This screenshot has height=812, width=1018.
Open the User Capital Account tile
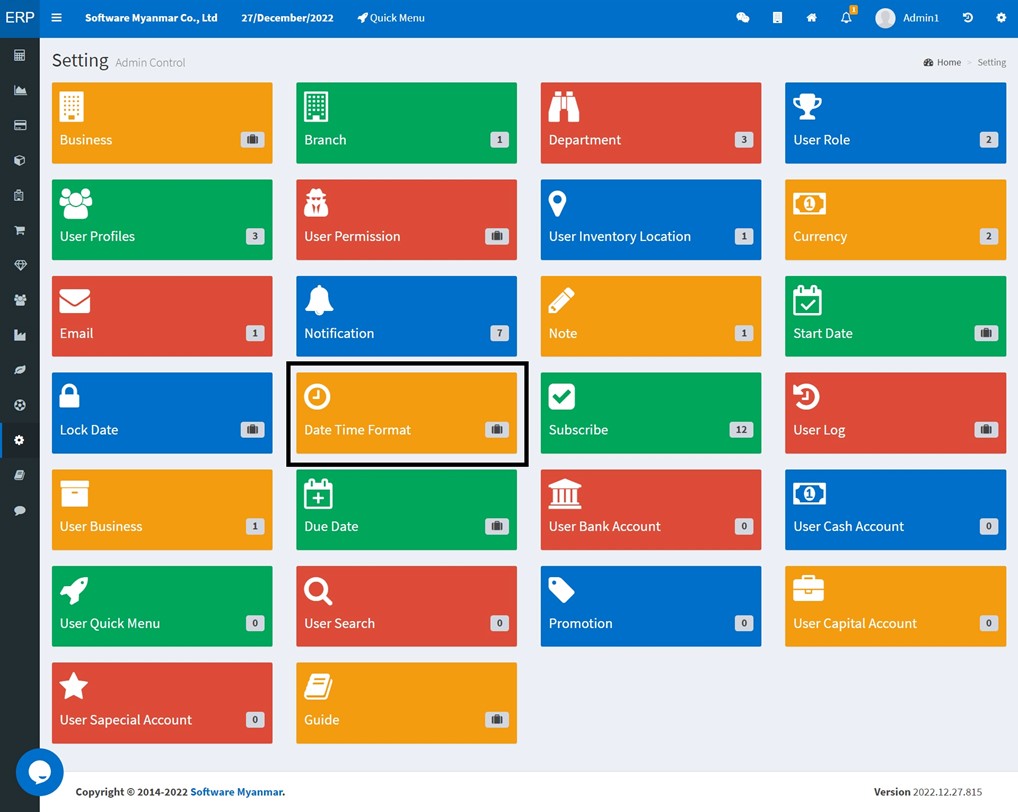[x=895, y=606]
